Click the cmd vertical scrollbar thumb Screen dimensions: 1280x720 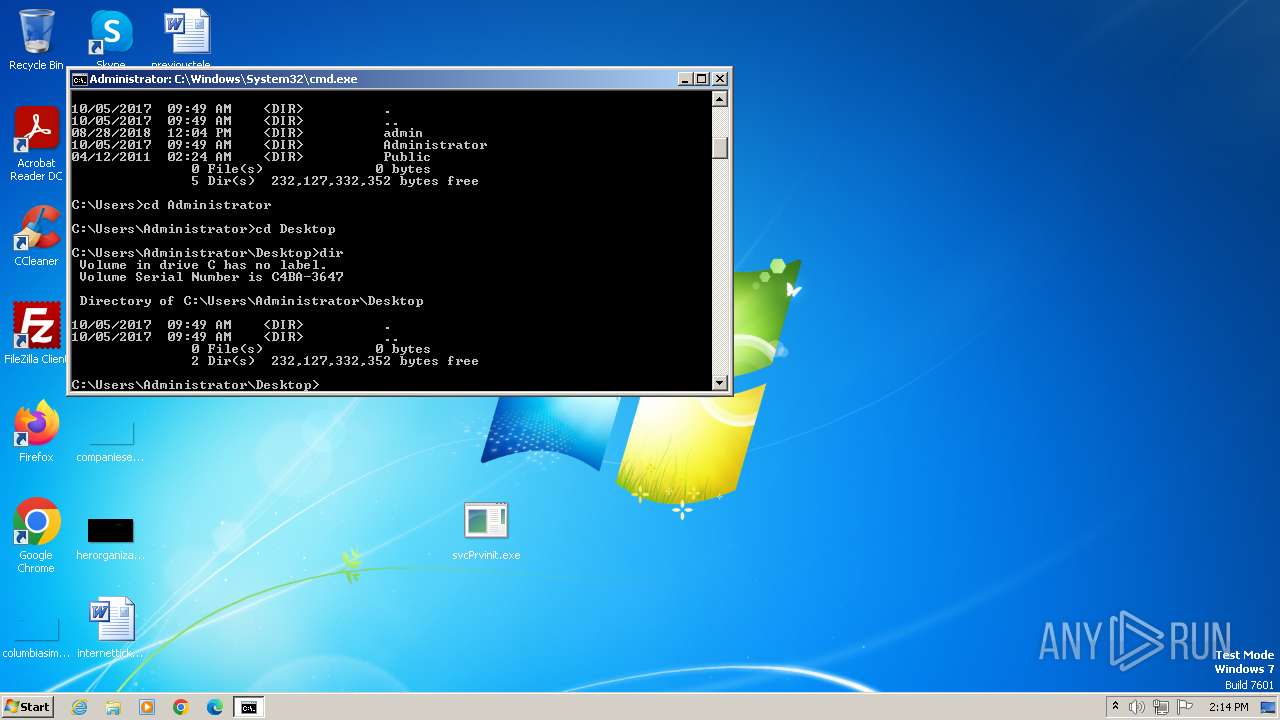coord(719,147)
